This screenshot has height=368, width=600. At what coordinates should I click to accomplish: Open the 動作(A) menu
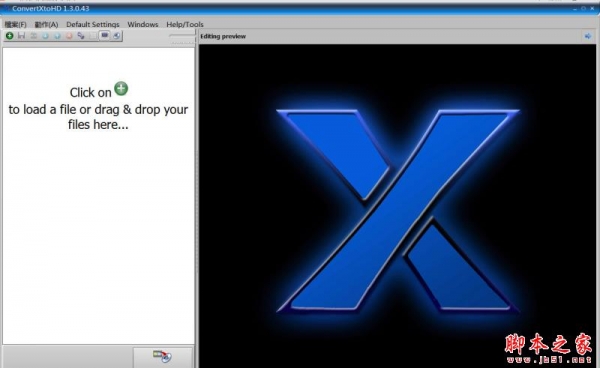point(46,24)
